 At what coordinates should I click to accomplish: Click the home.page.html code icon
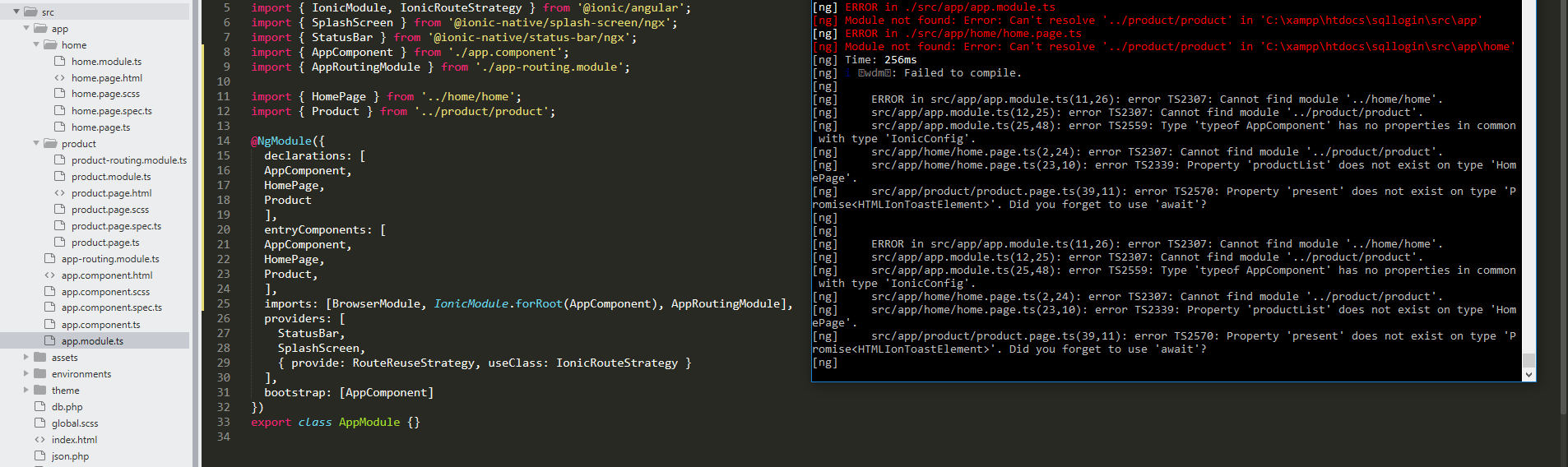click(60, 77)
